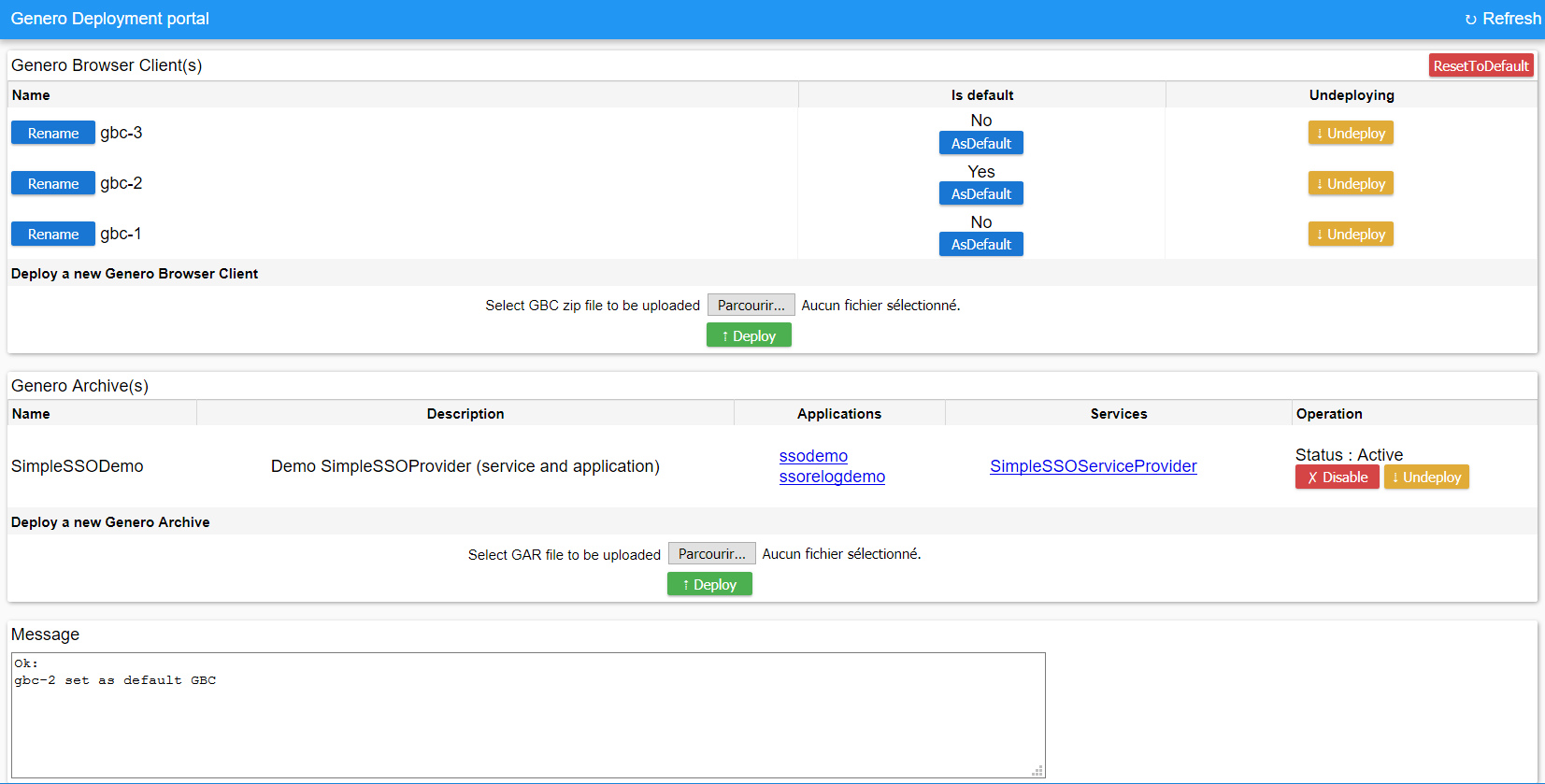1545x784 pixels.
Task: Undeploy the gbc-1 client
Action: [x=1351, y=234]
